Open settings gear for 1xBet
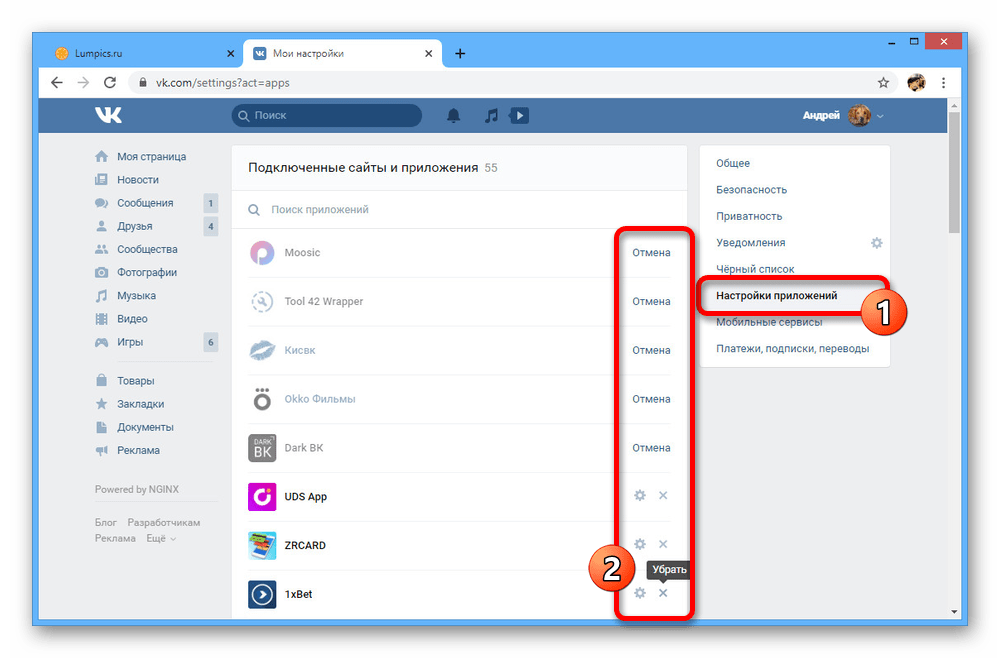1000x658 pixels. (x=640, y=593)
